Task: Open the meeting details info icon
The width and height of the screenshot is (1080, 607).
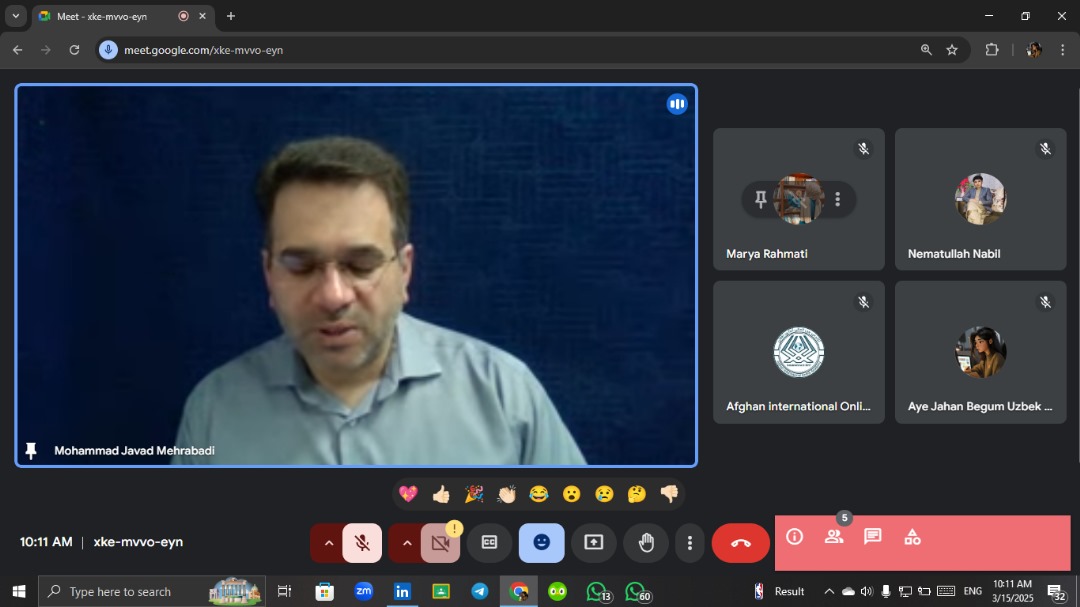Action: [795, 537]
